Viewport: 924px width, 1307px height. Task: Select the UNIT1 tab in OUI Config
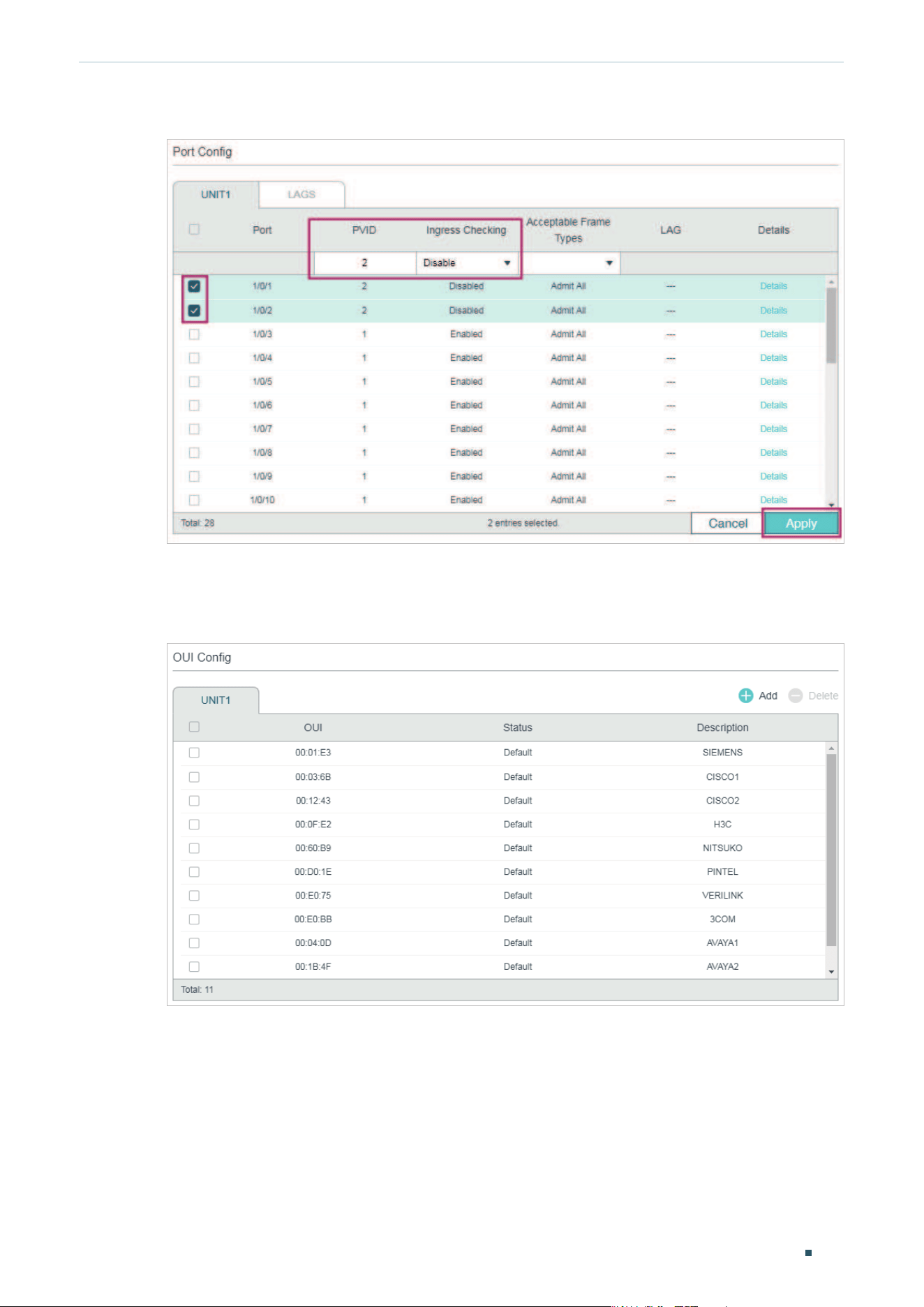(216, 700)
